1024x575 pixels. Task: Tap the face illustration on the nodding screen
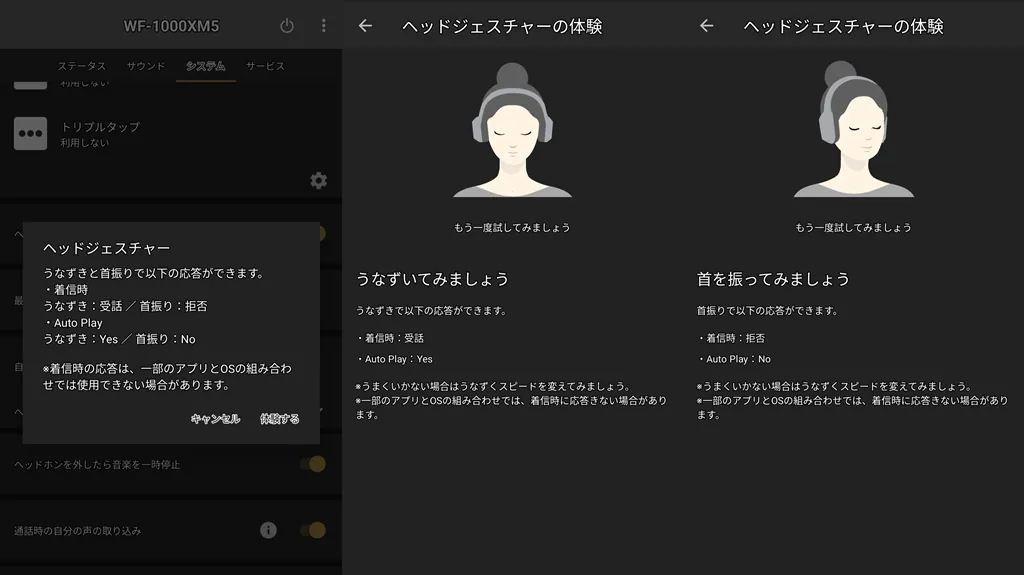512,130
